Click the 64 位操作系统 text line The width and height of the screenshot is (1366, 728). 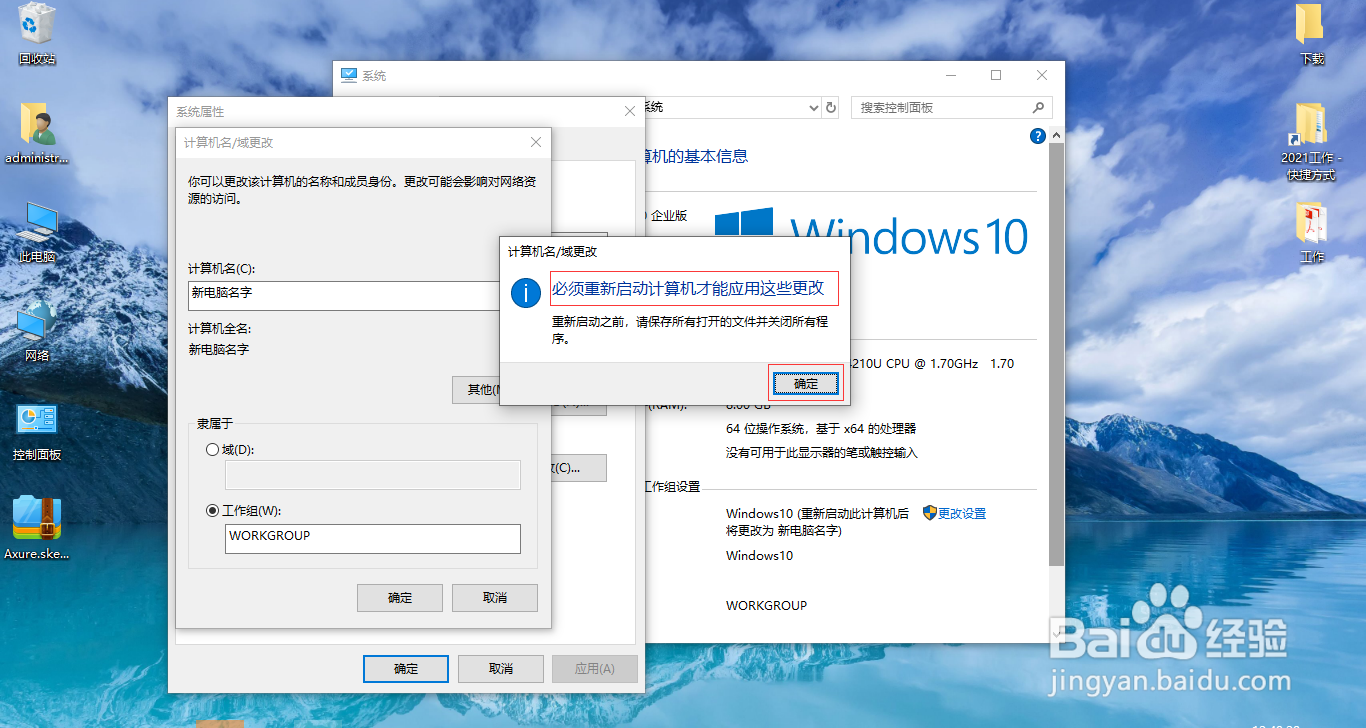821,428
